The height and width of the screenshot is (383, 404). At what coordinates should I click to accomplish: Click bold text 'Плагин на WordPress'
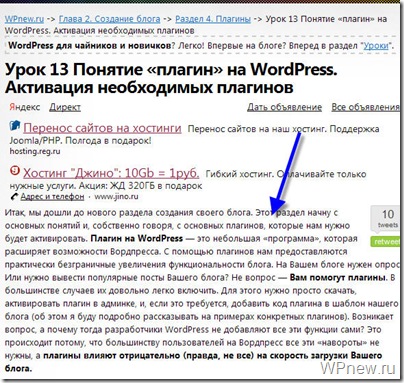[x=137, y=238]
